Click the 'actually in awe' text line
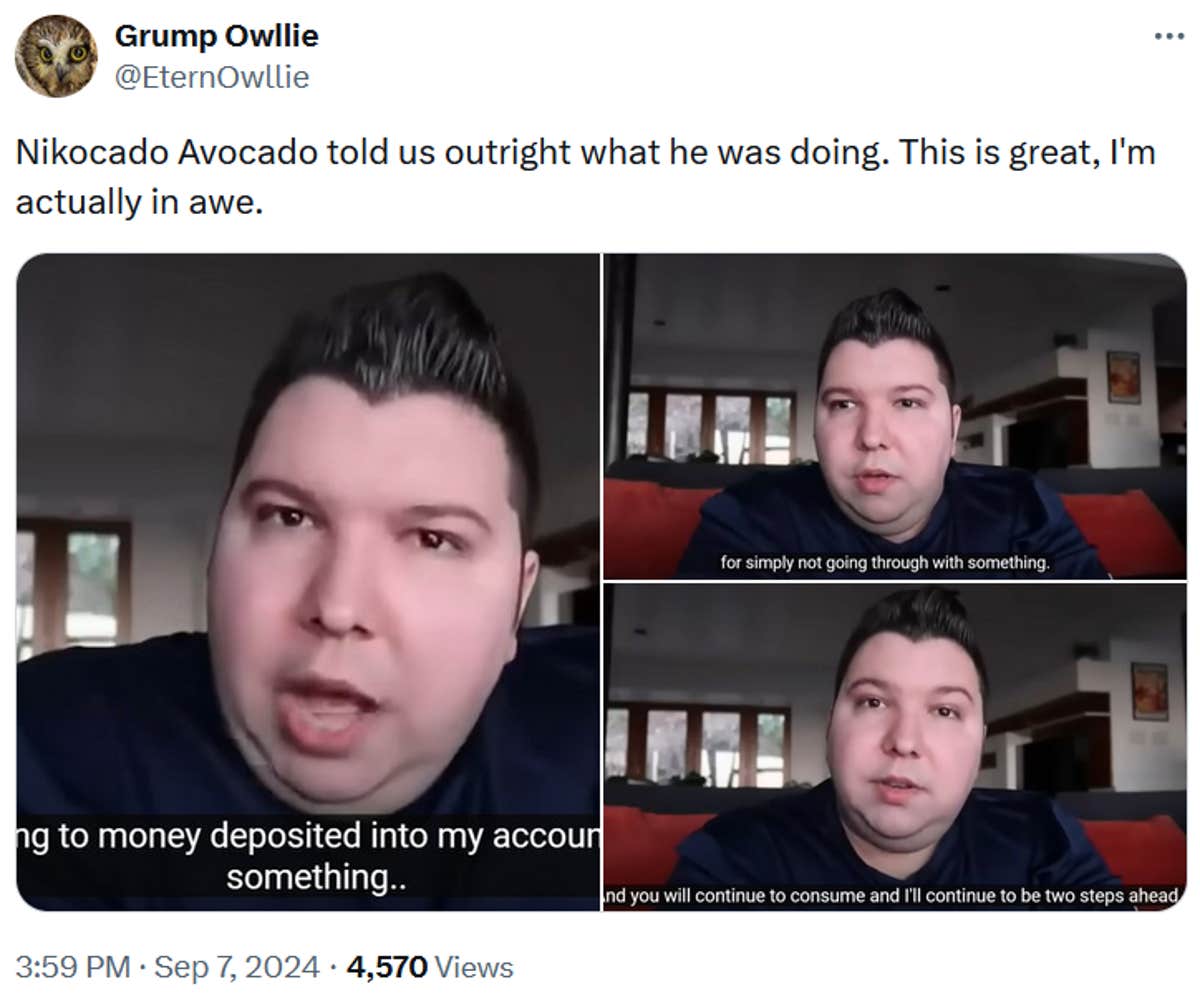 (139, 202)
